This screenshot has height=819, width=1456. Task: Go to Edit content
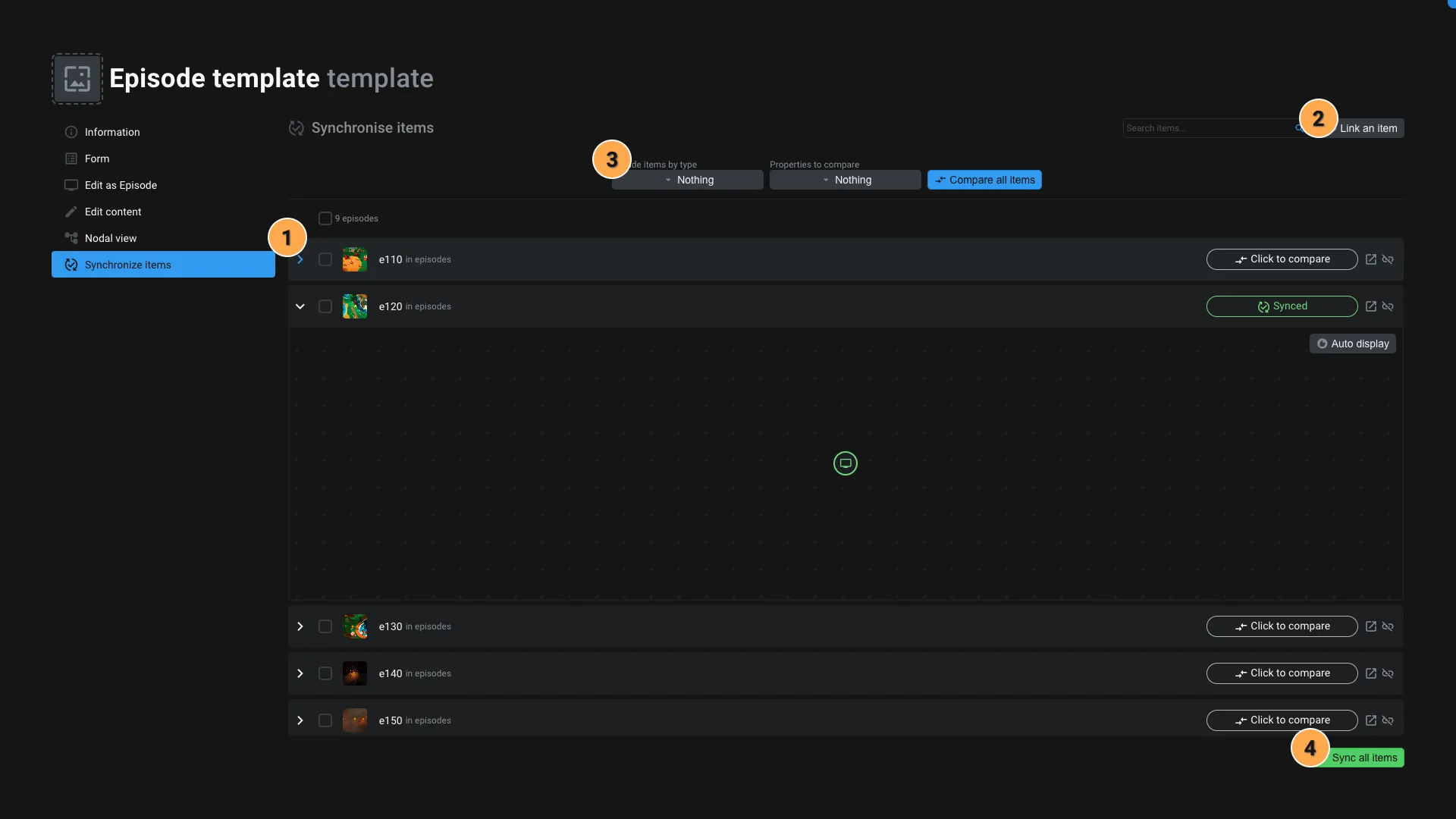pyautogui.click(x=163, y=212)
